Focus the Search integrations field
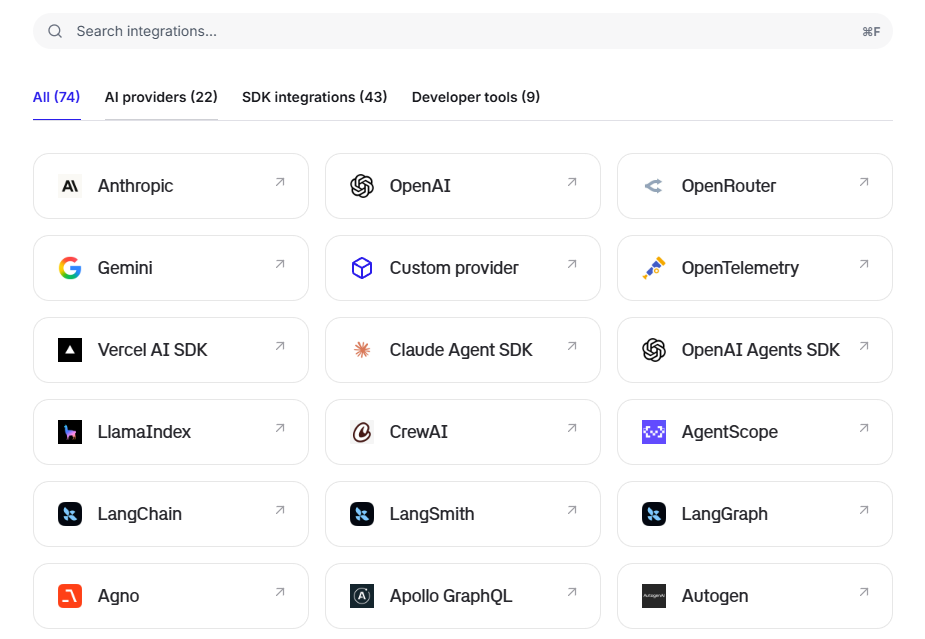The image size is (925, 639). coord(462,31)
